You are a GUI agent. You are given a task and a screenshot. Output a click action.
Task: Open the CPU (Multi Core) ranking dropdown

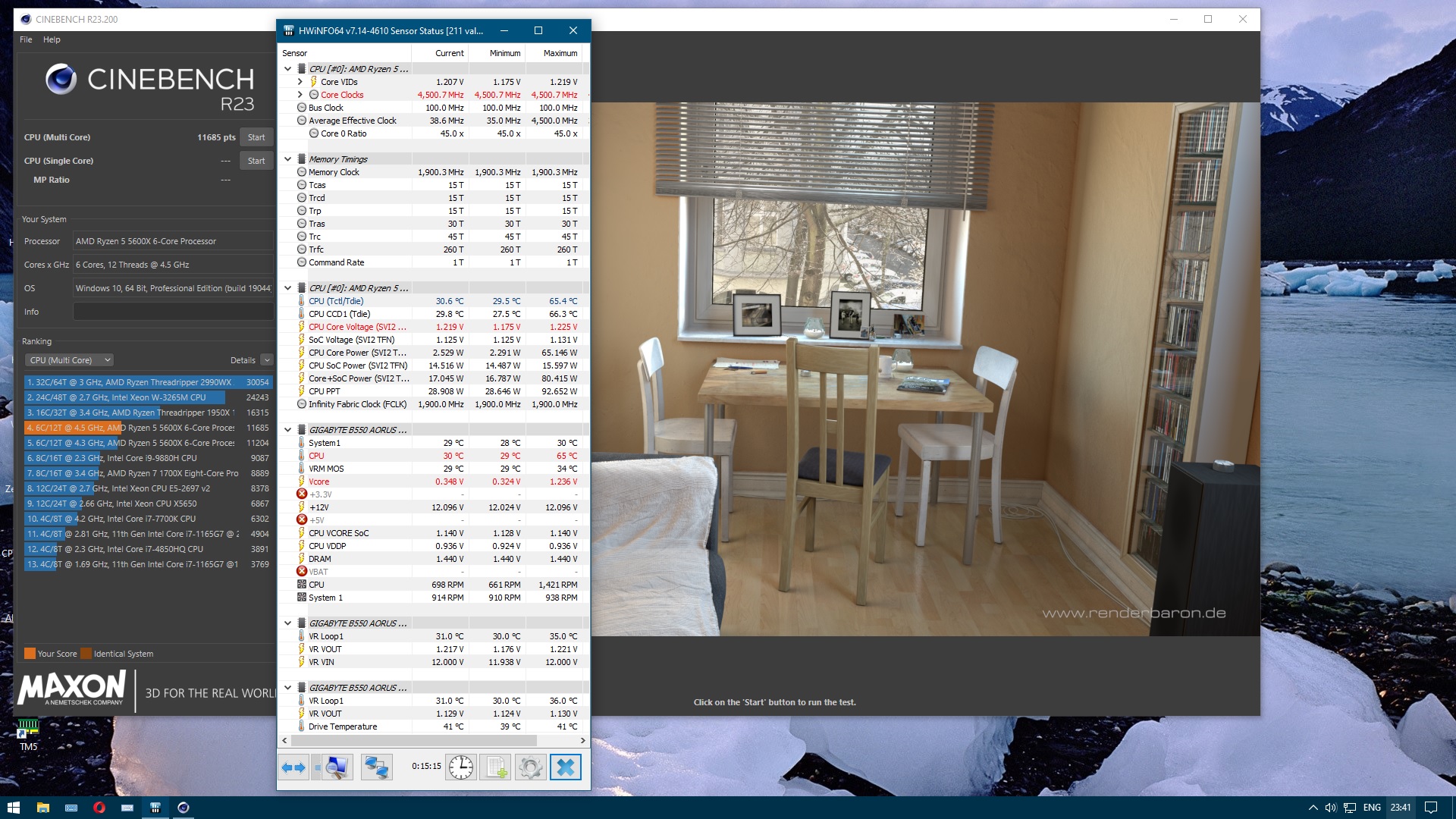pos(69,360)
